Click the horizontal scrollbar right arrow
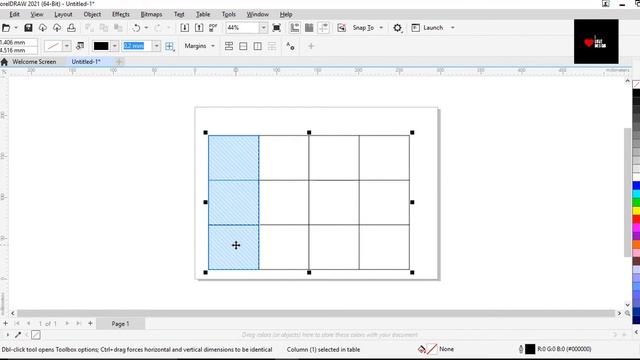The width and height of the screenshot is (640, 360). 619,313
